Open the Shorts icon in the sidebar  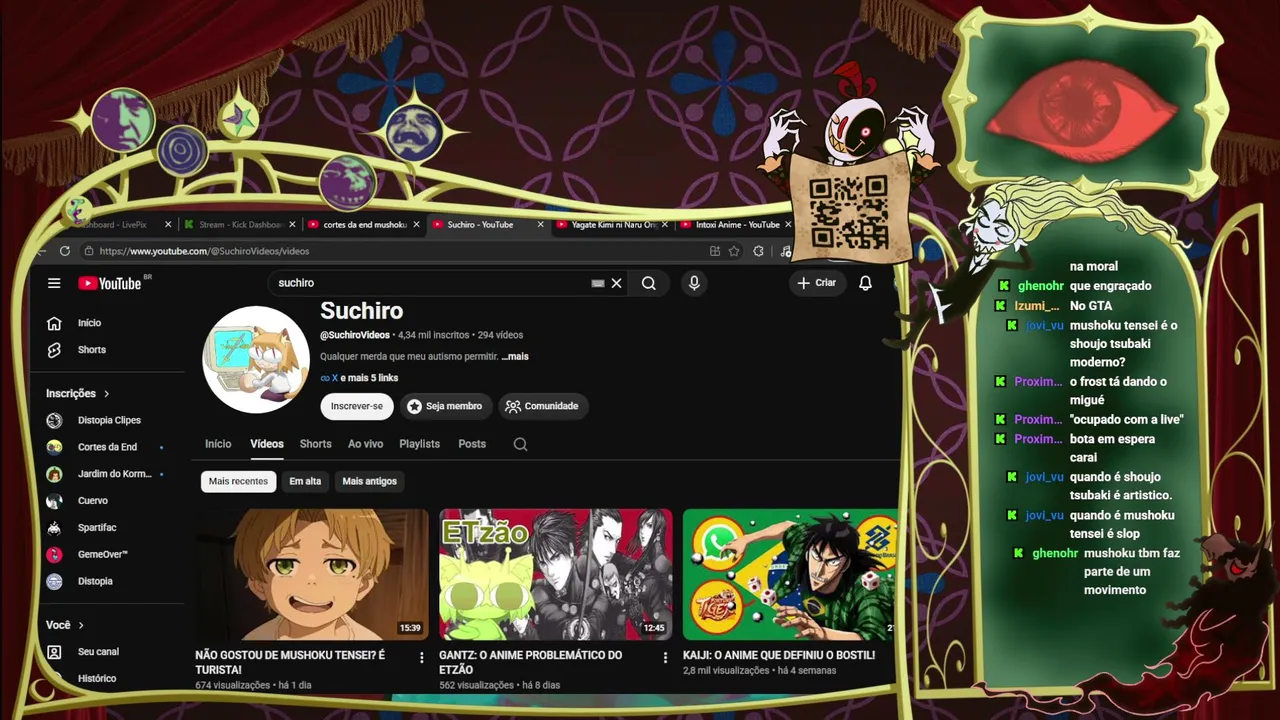[x=55, y=350]
